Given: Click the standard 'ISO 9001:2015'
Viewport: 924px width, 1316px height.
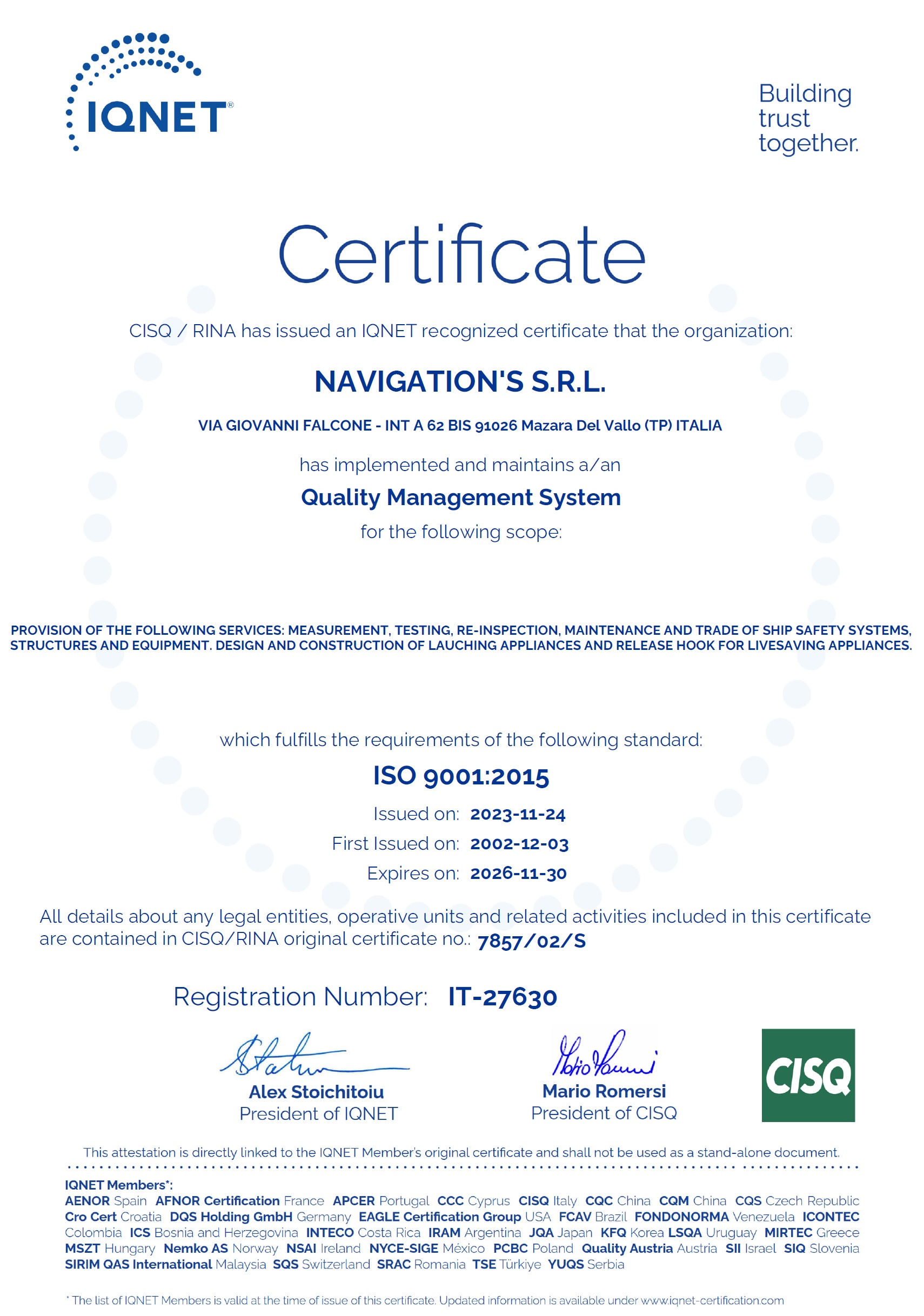Looking at the screenshot, I should coord(461,776).
